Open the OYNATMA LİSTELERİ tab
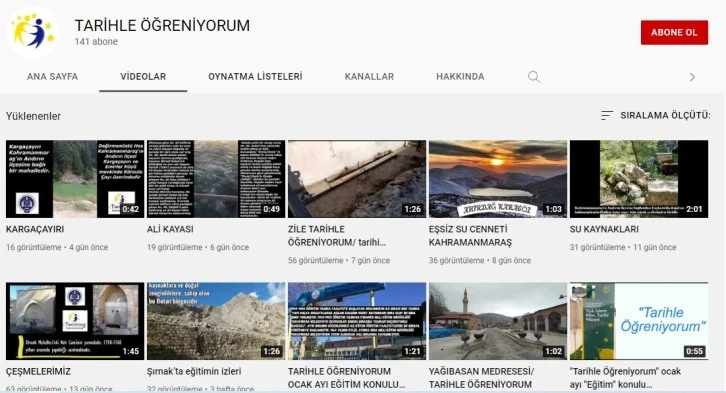The width and height of the screenshot is (726, 393). (x=255, y=76)
